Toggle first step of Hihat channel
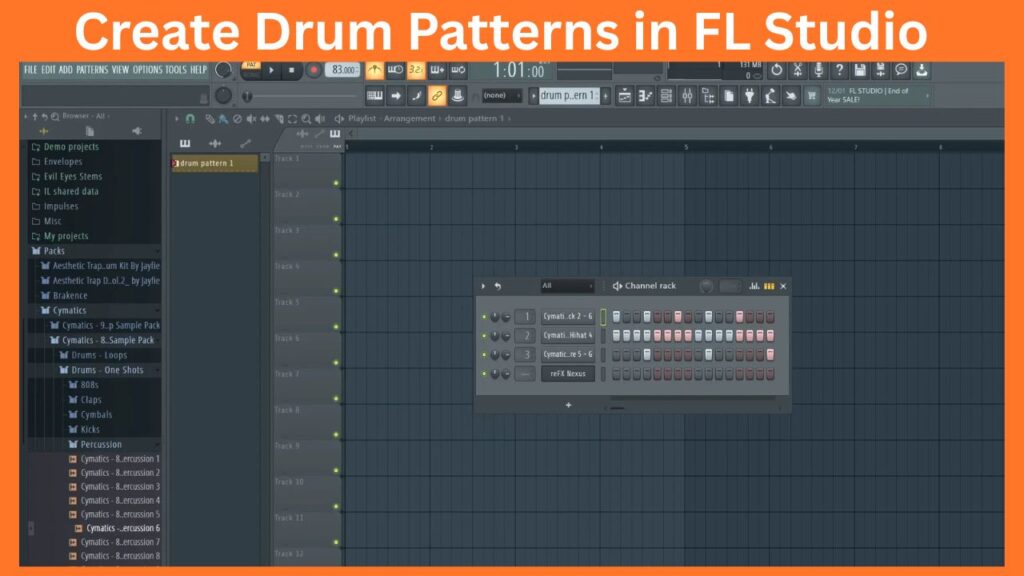This screenshot has height=576, width=1024. coord(616,336)
